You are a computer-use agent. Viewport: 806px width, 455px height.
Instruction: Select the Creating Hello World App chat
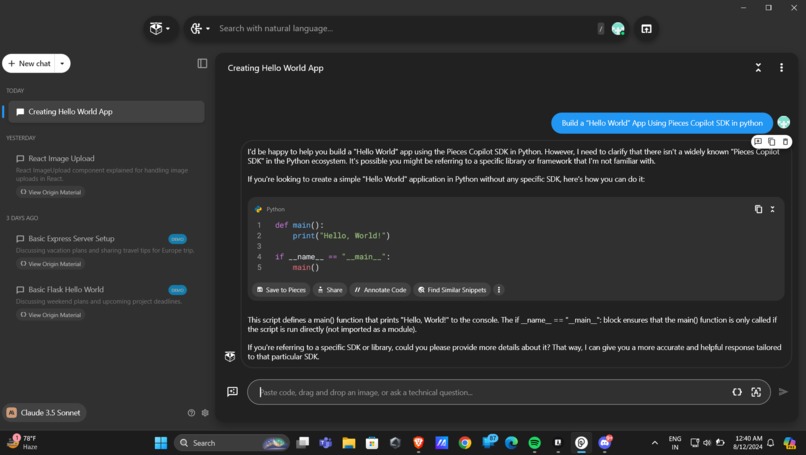point(106,112)
